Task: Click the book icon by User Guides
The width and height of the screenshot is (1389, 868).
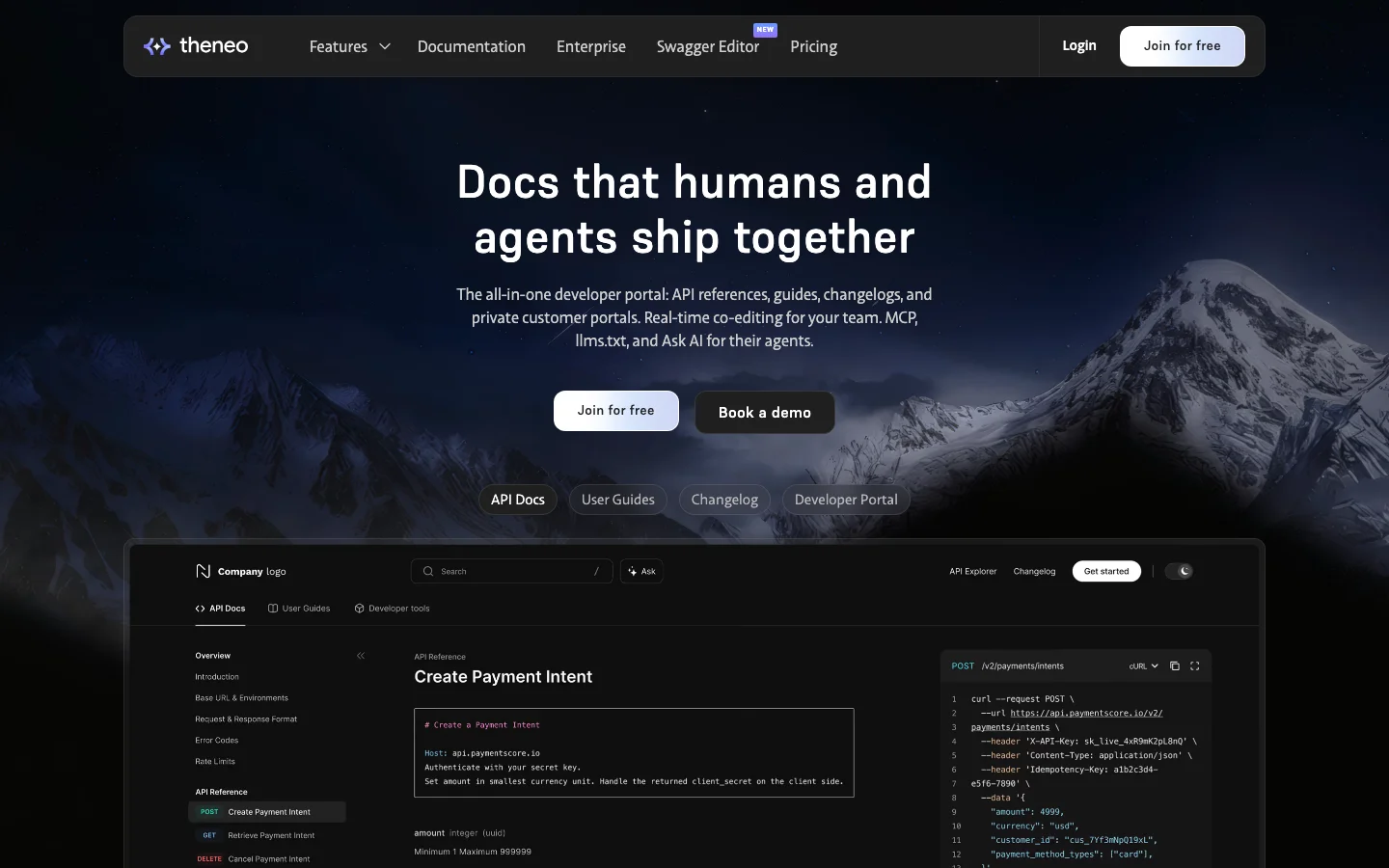Action: point(273,609)
